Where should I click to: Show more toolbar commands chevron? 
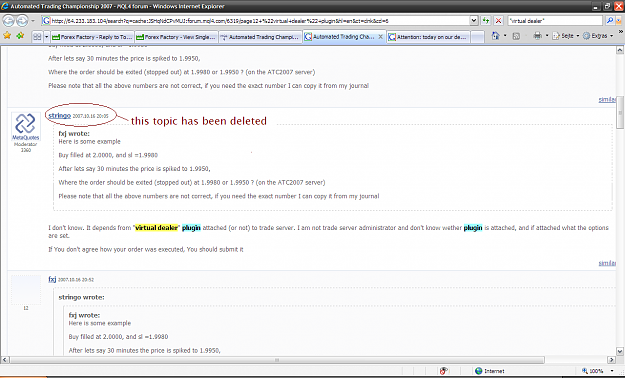click(x=620, y=31)
